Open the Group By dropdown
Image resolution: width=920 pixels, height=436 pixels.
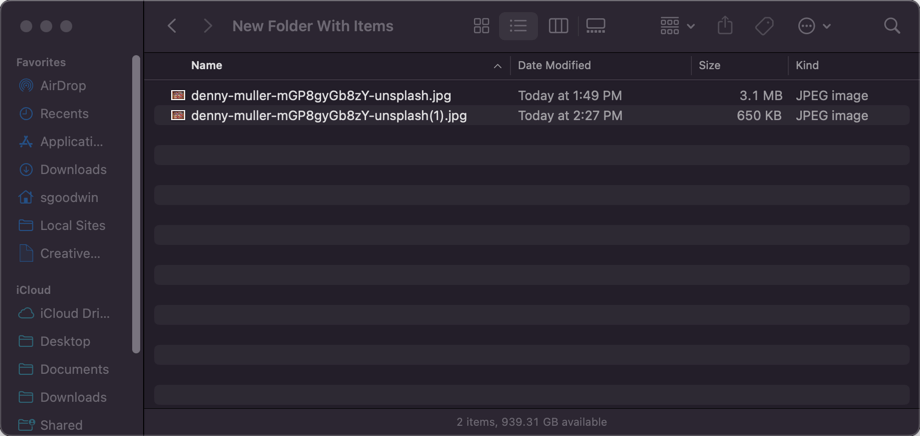pos(677,26)
